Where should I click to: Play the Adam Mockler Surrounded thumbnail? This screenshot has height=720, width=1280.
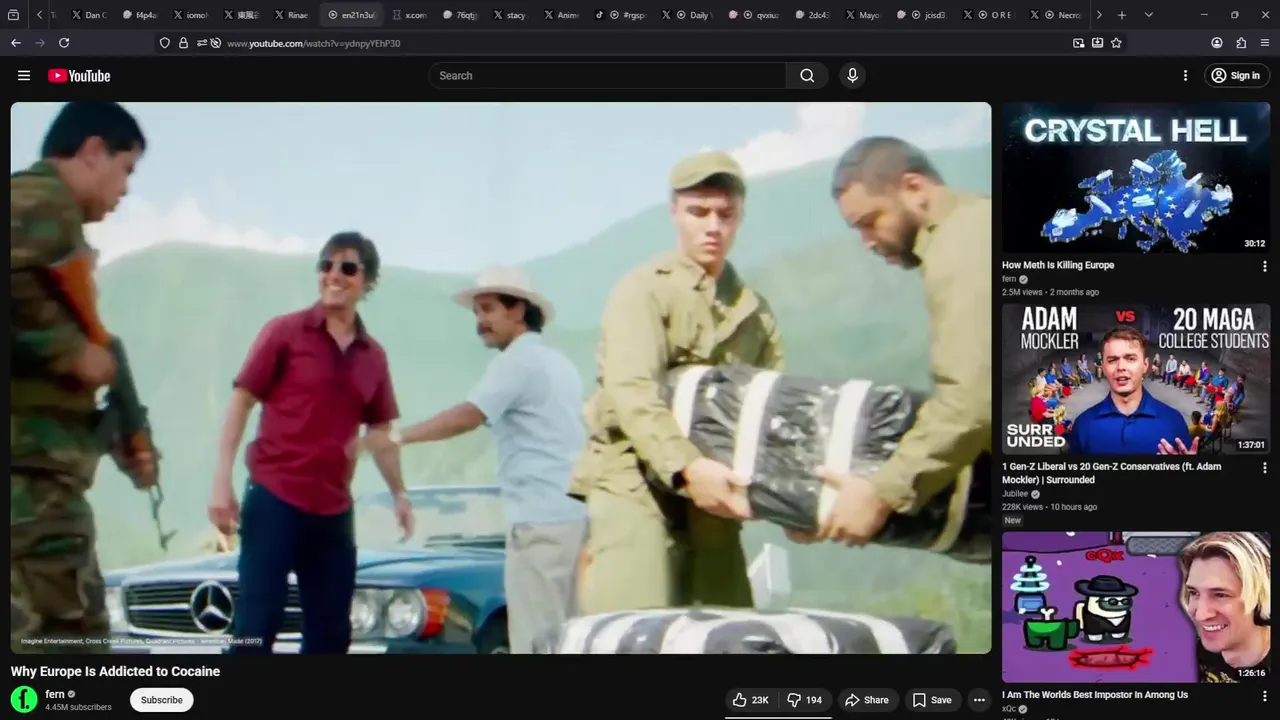coord(1136,379)
